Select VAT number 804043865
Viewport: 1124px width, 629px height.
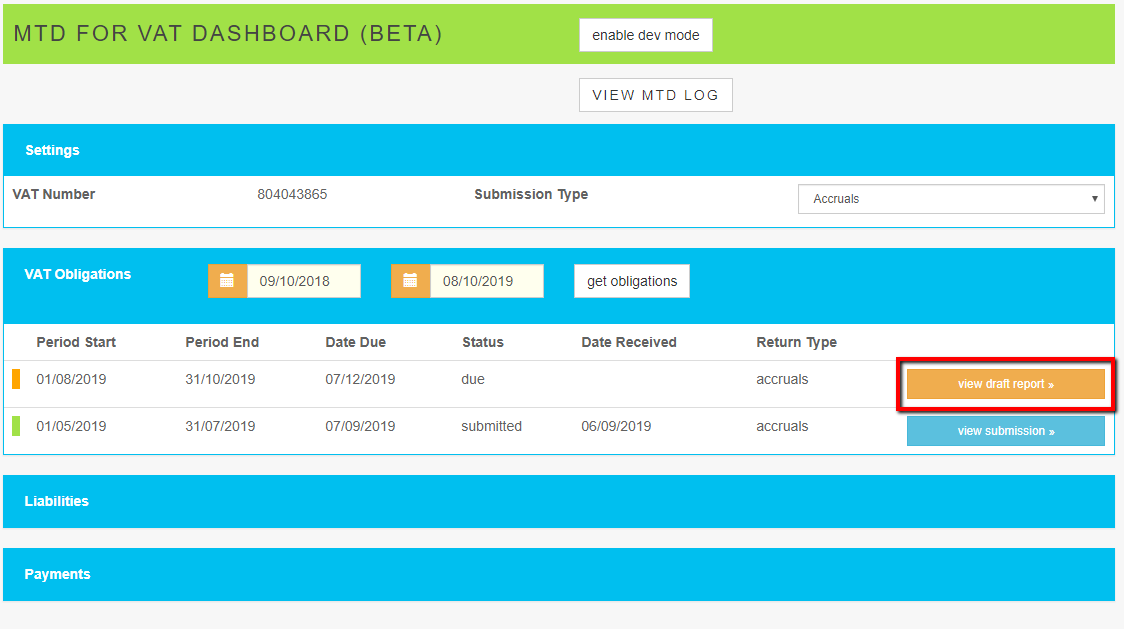292,194
